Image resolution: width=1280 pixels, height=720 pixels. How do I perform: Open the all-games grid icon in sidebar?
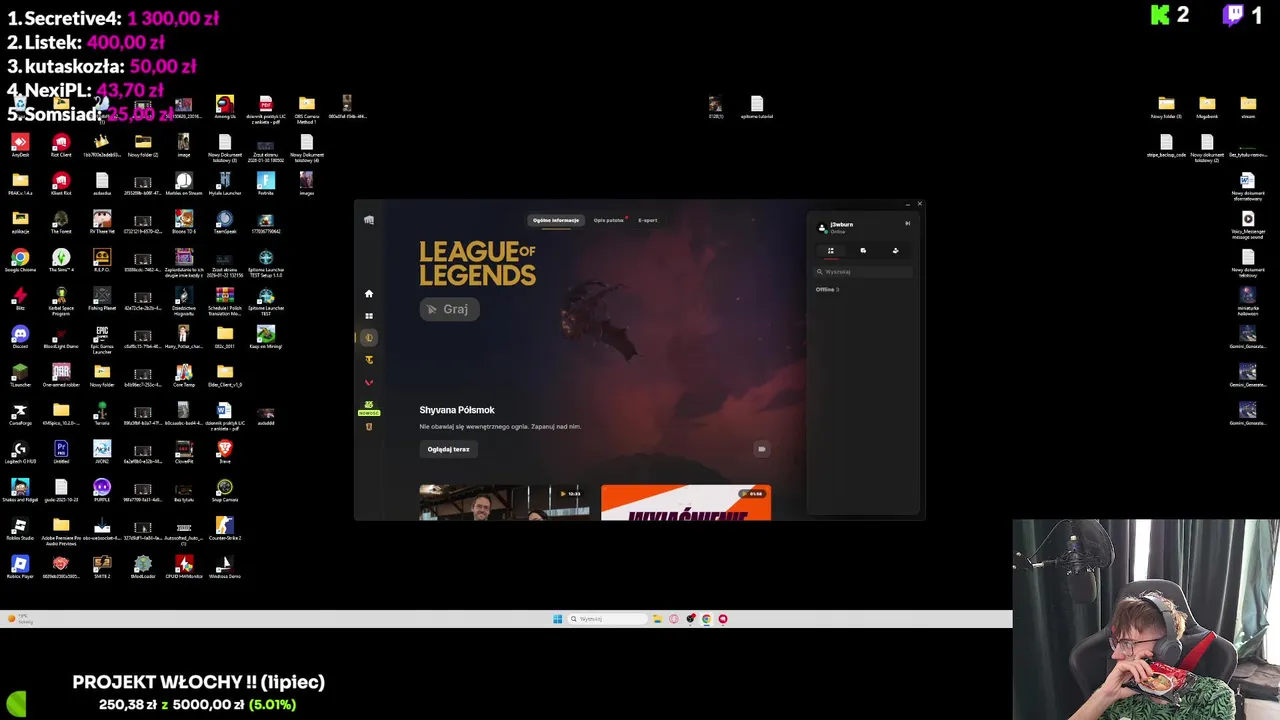coord(368,316)
